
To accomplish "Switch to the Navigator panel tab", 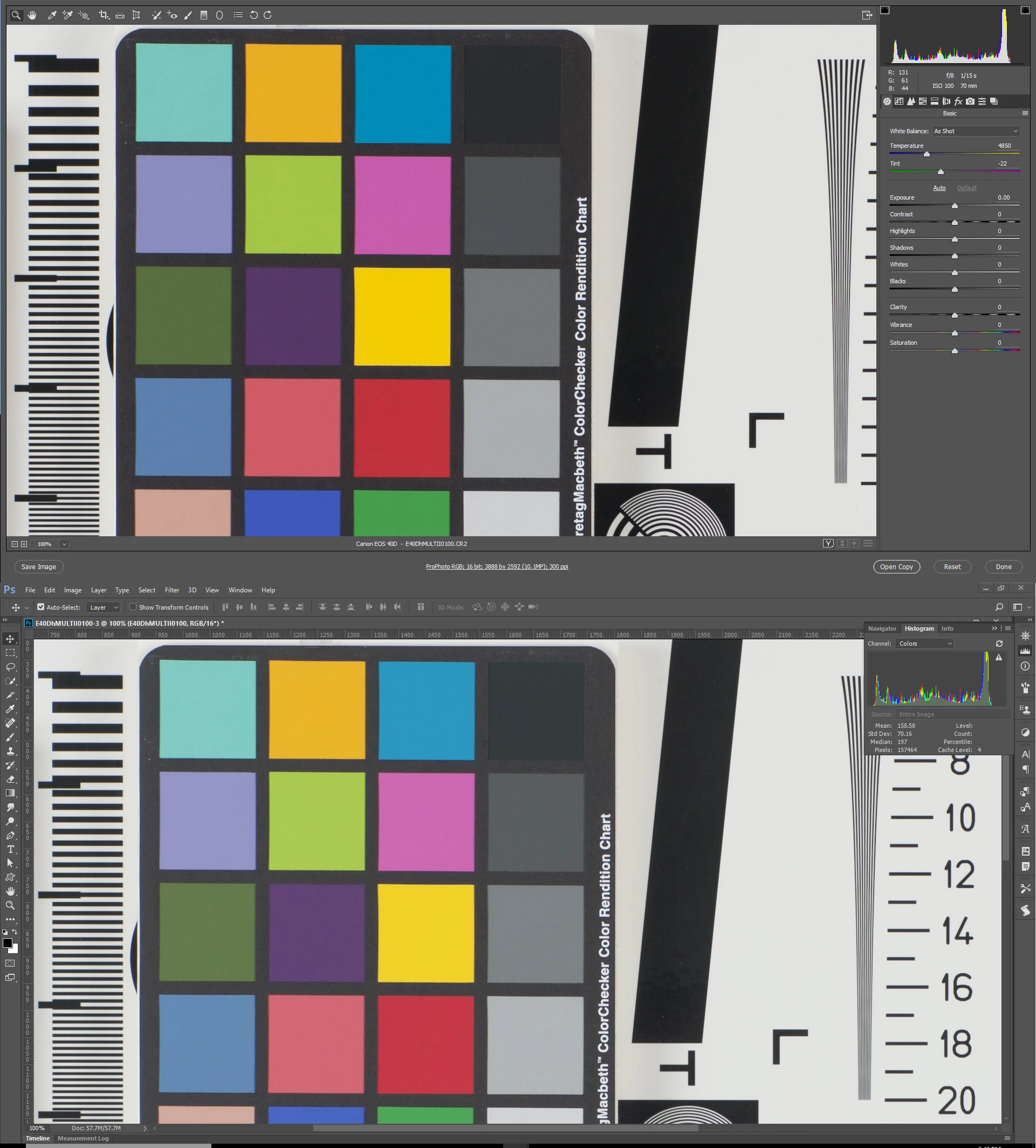I will coord(882,628).
